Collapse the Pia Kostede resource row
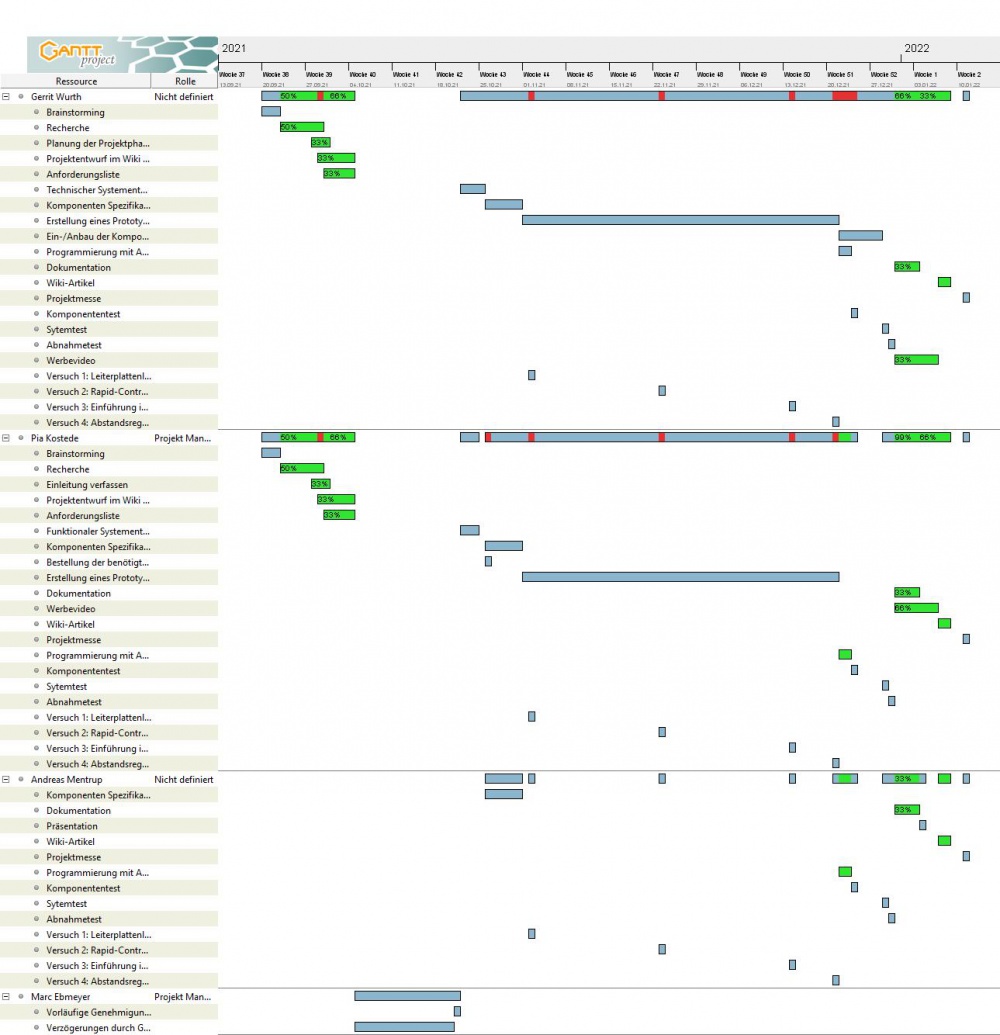The width and height of the screenshot is (1000, 1035). click(7, 438)
